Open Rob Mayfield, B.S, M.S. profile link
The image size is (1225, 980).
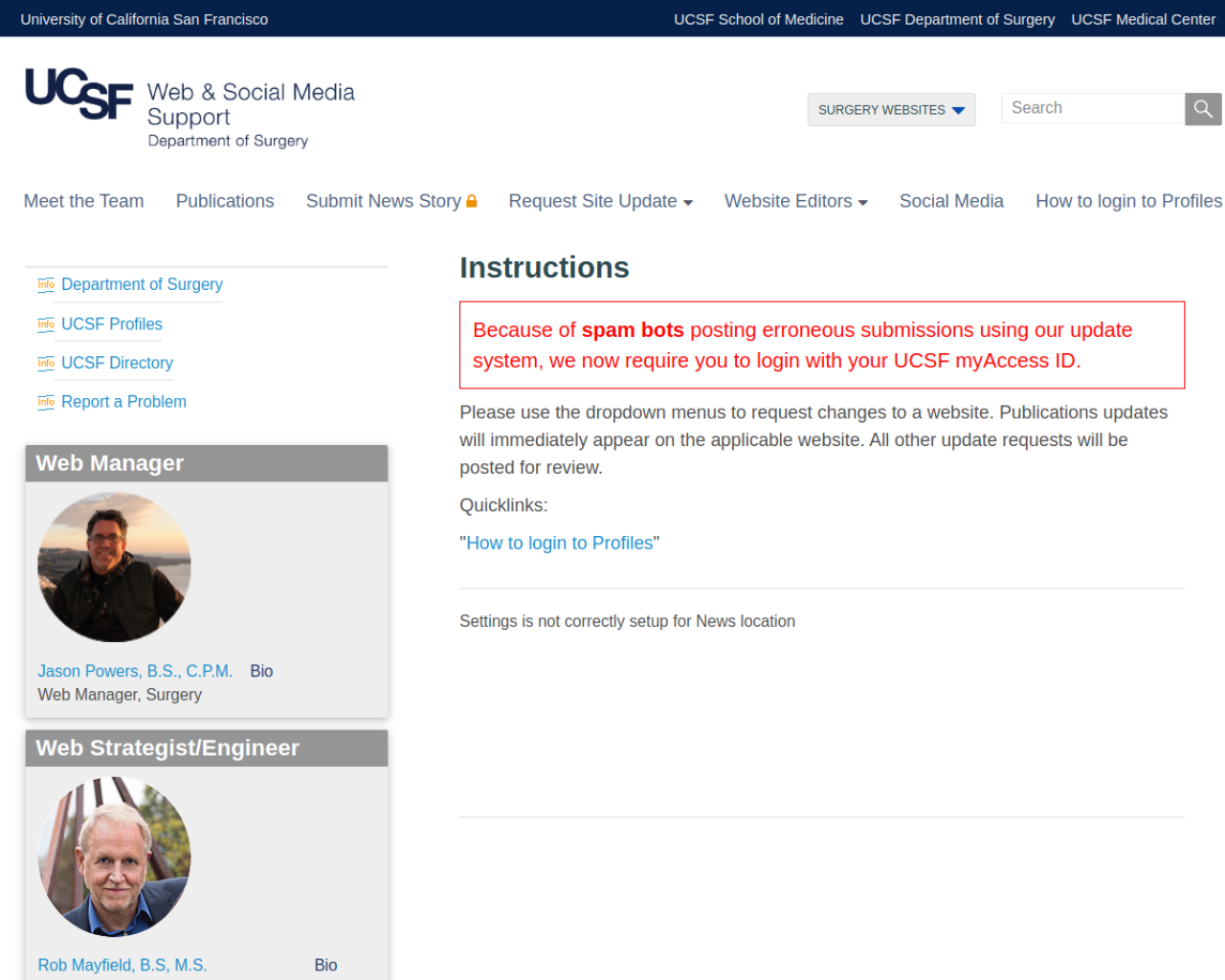[x=122, y=965]
